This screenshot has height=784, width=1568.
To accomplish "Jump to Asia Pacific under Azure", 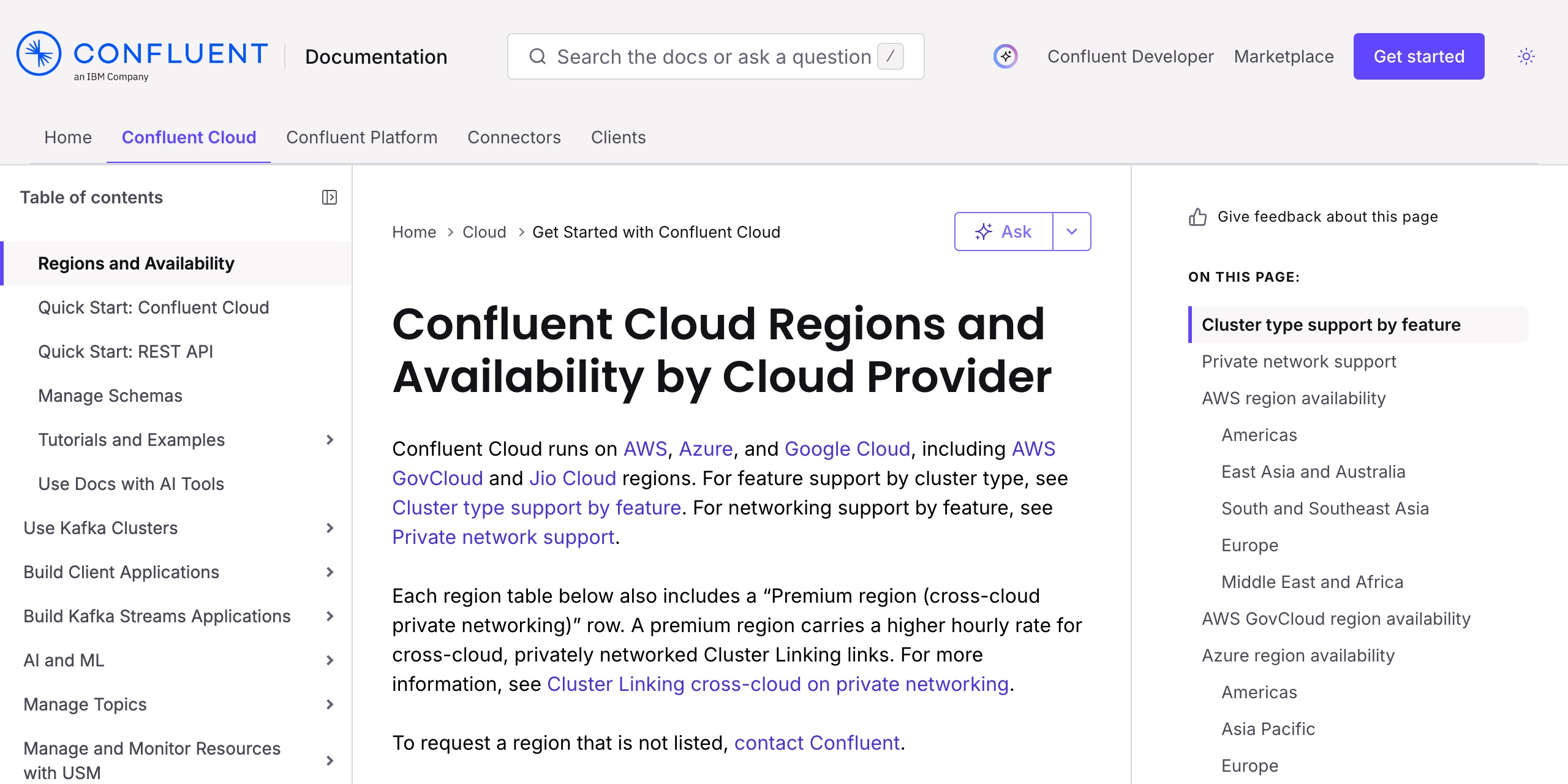I will coord(1268,729).
